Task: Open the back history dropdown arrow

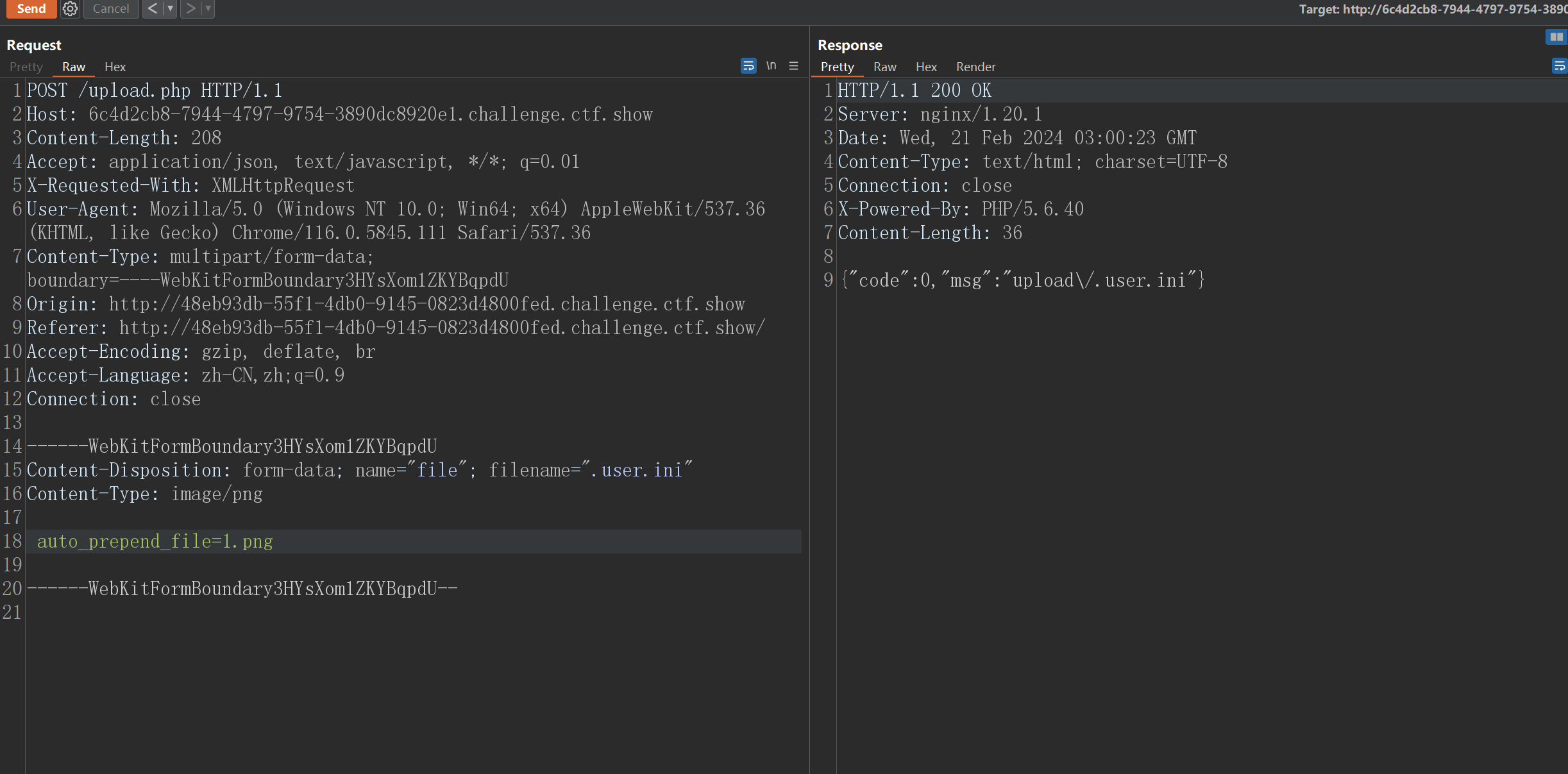Action: 170,8
